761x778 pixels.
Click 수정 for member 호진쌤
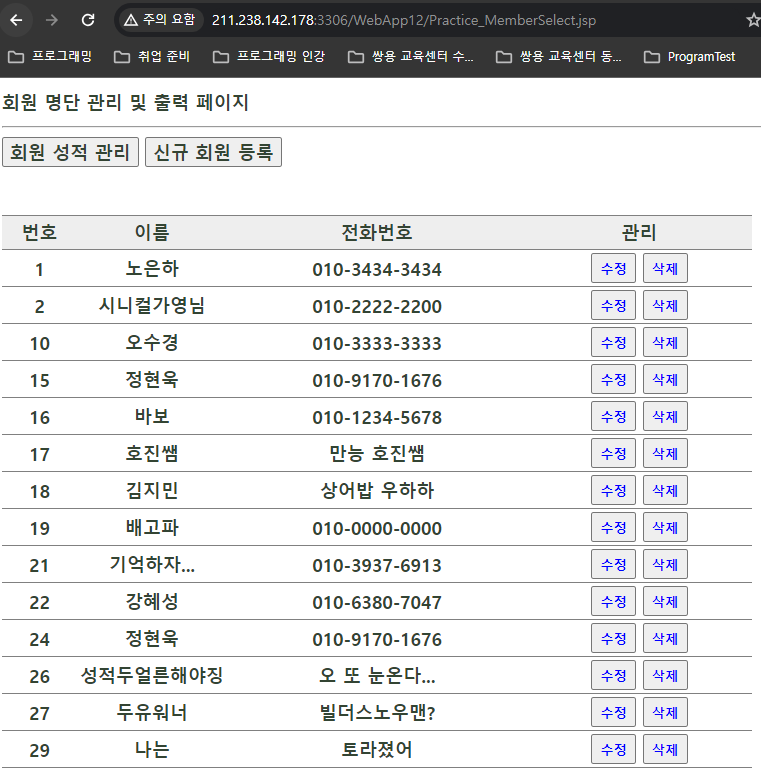point(613,454)
